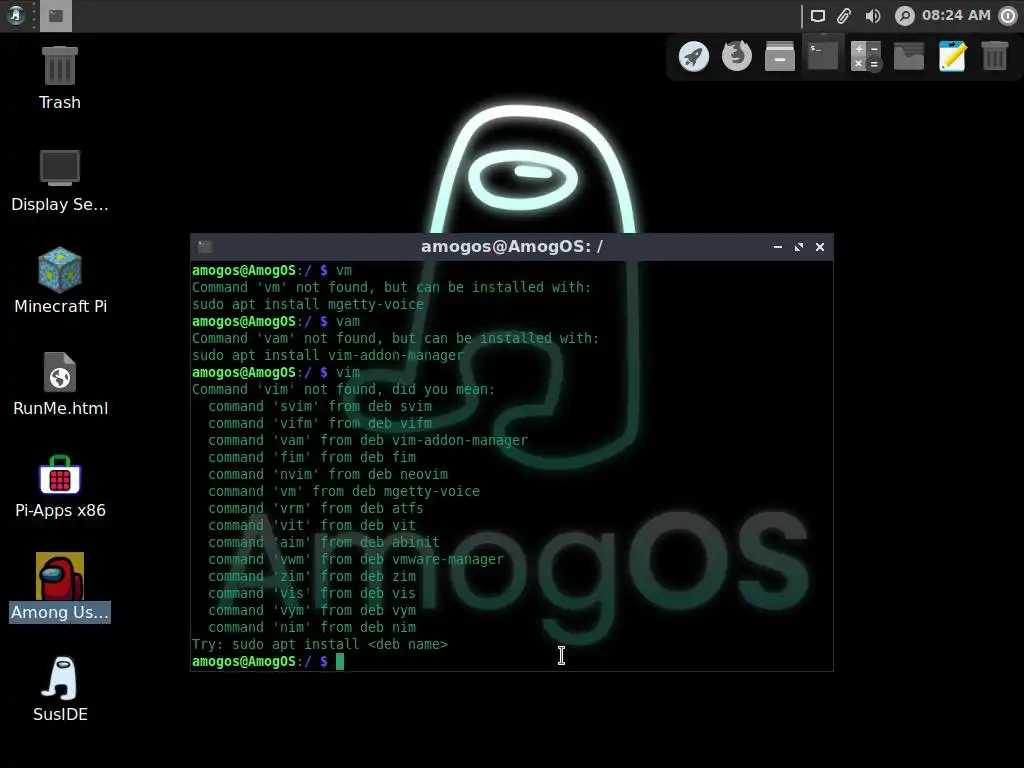Screen dimensions: 1024x768
Task: Open the file archive drawer dock icon
Action: click(x=780, y=56)
